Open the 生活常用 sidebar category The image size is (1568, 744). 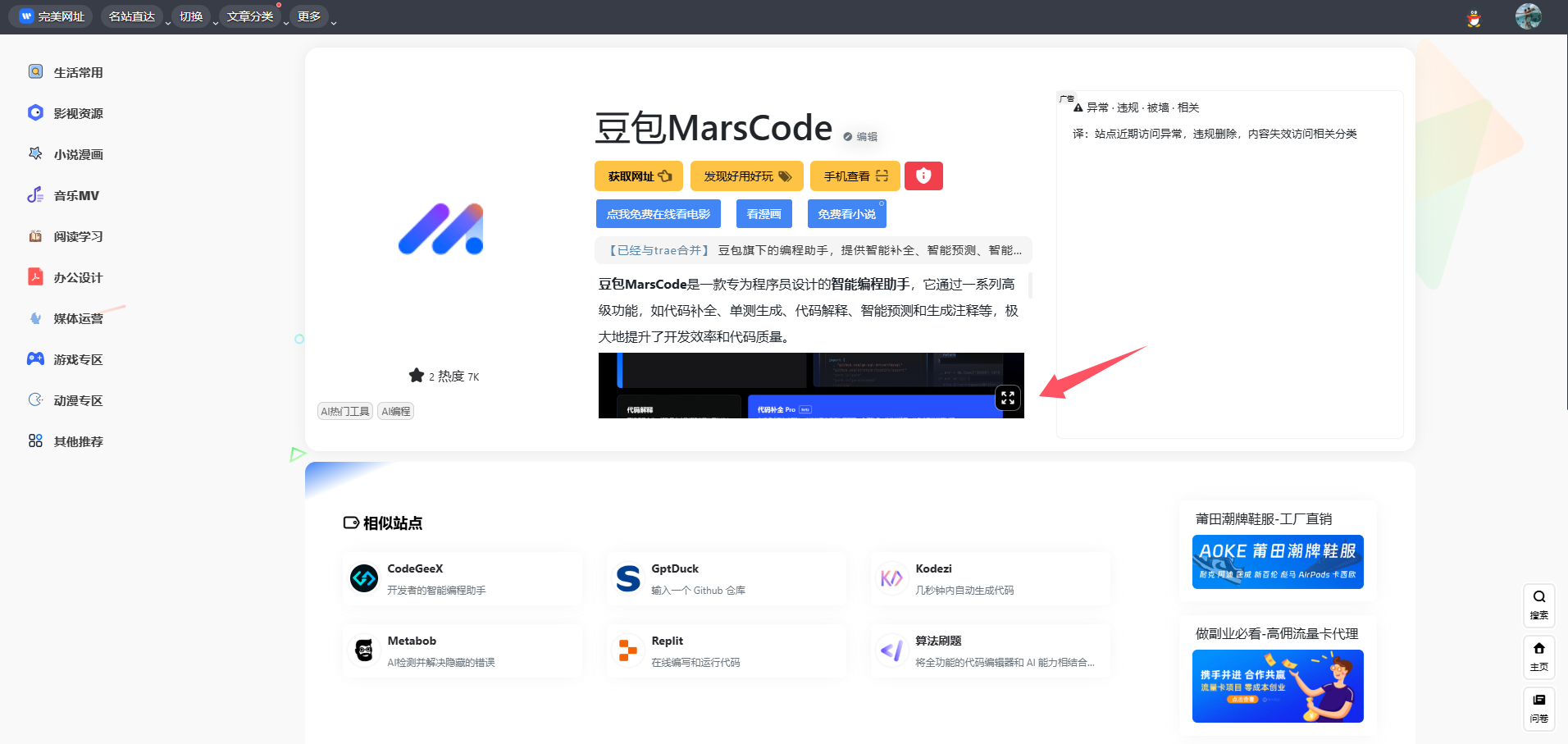66,72
